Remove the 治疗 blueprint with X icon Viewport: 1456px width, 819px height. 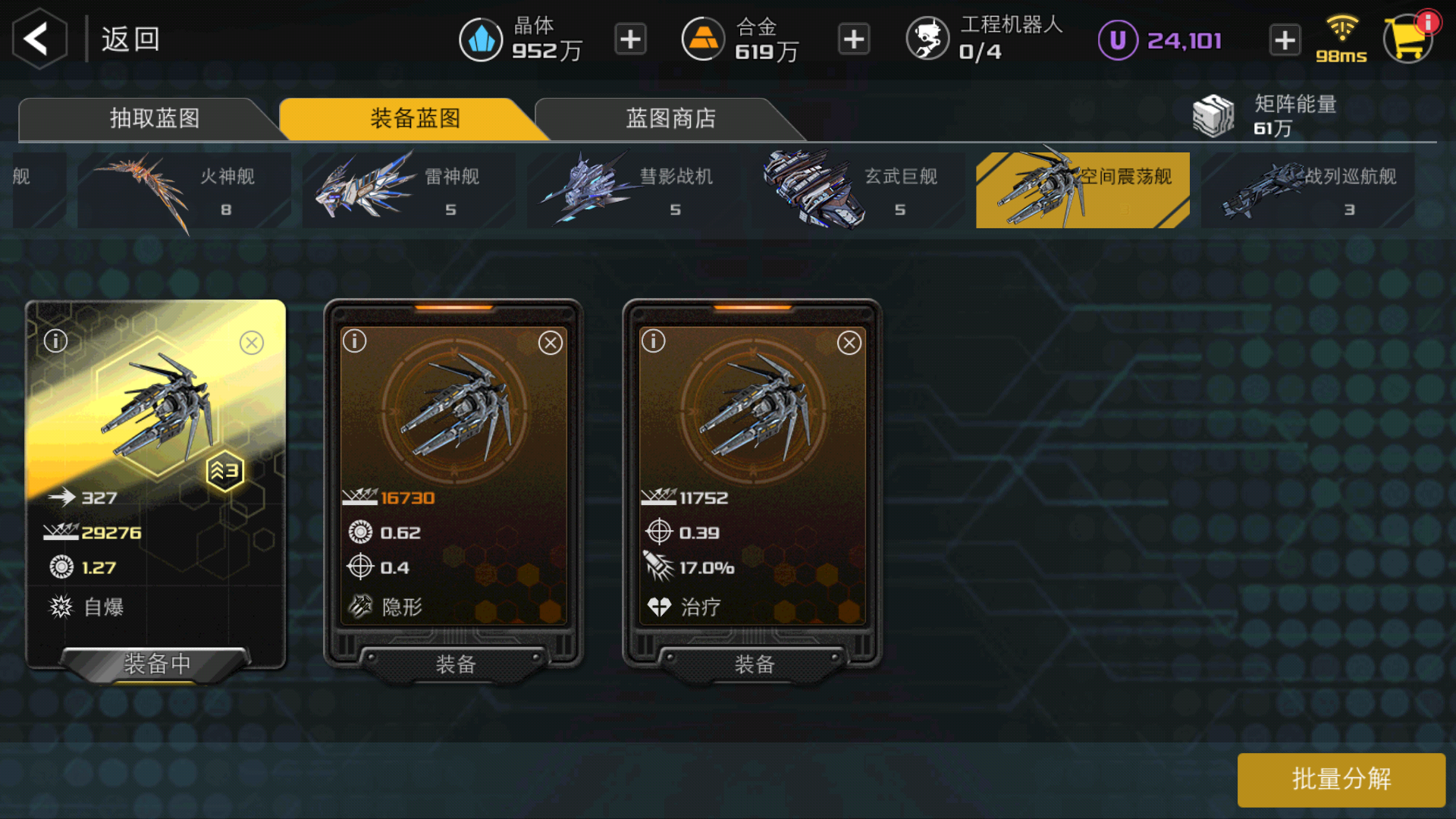tap(849, 344)
